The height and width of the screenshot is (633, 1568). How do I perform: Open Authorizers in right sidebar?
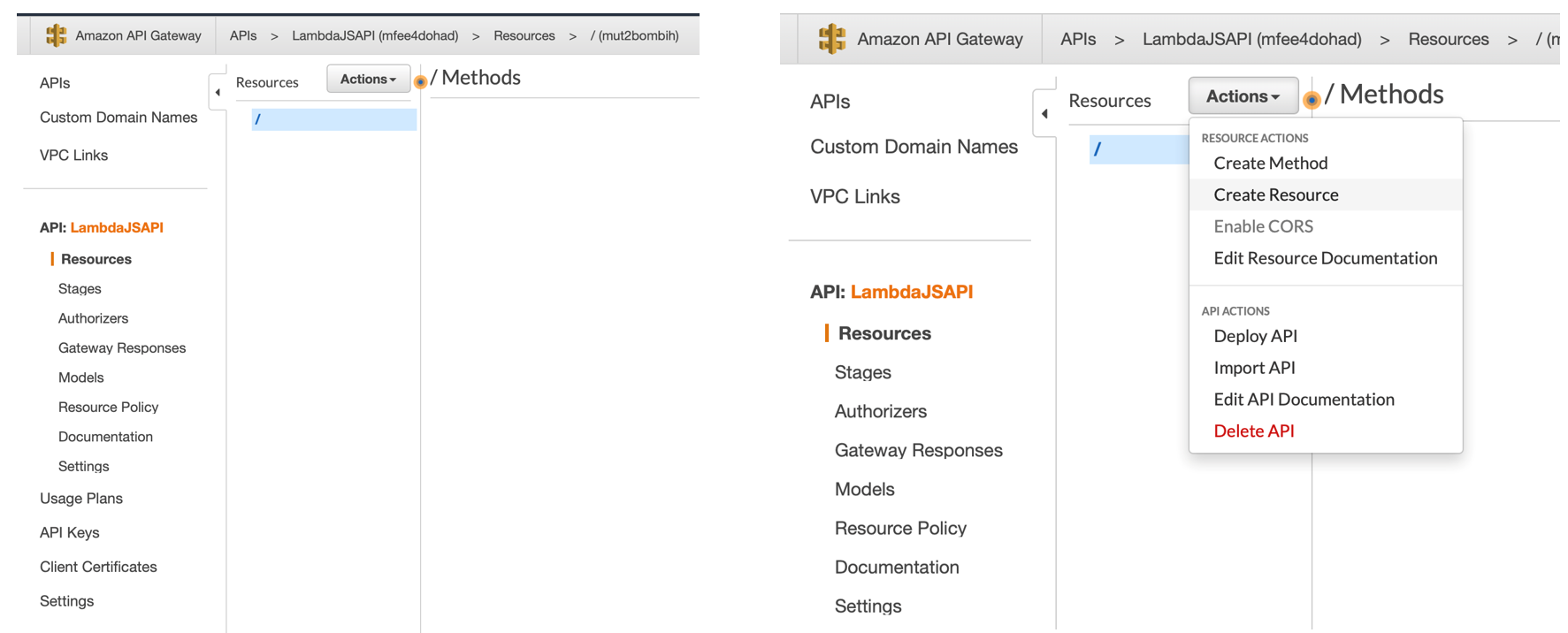click(x=881, y=411)
